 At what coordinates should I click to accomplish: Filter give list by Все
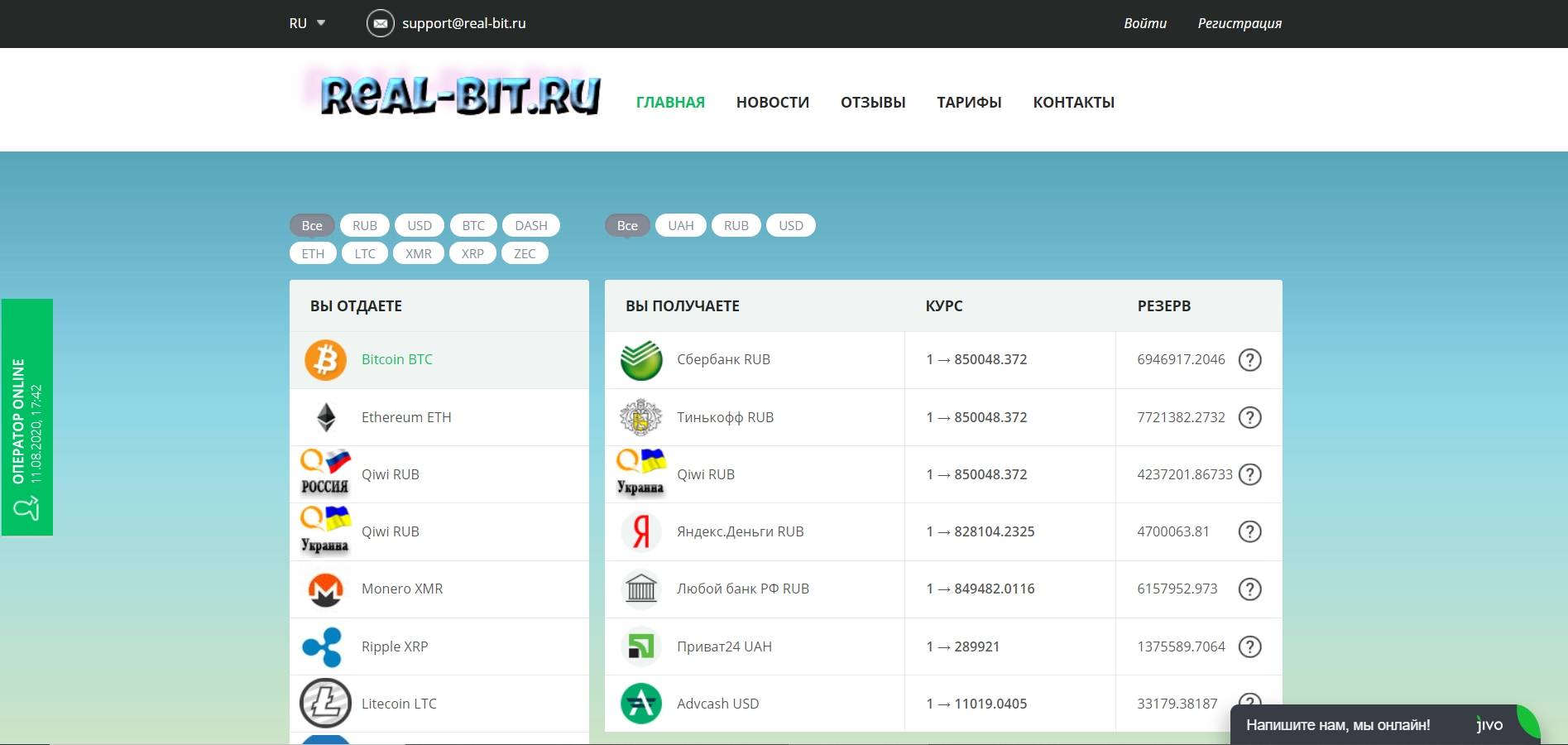312,225
